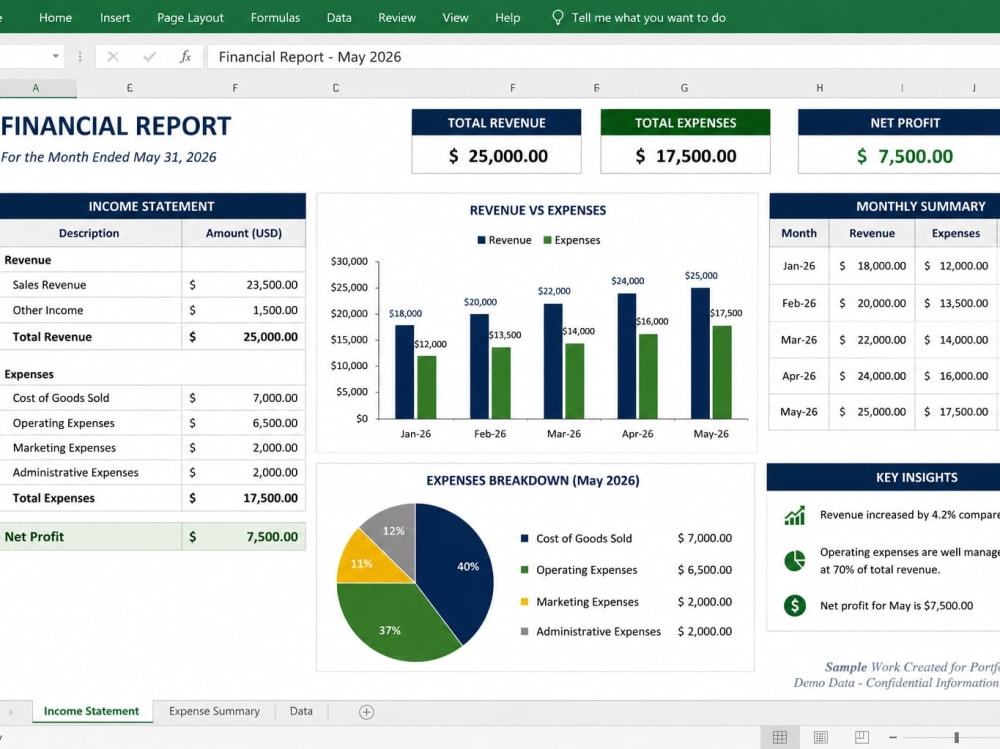1000x749 pixels.
Task: Switch to Page Layout view icon
Action: (821, 738)
